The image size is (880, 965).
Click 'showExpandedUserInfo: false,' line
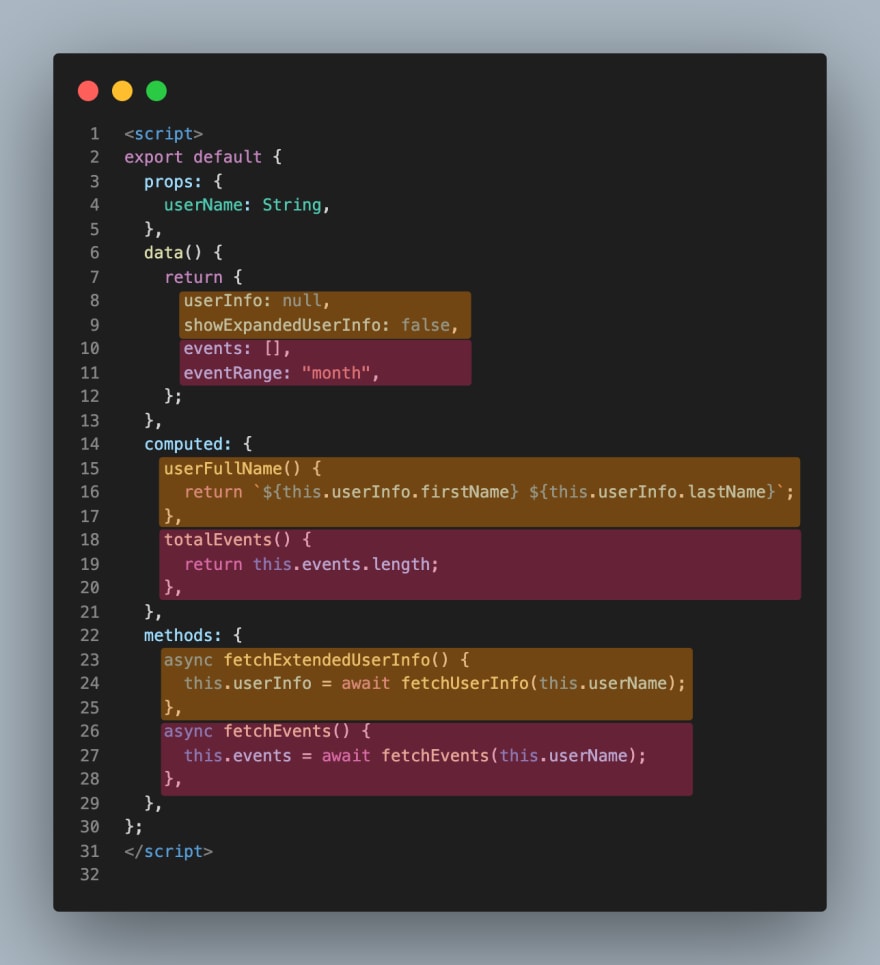tap(321, 325)
